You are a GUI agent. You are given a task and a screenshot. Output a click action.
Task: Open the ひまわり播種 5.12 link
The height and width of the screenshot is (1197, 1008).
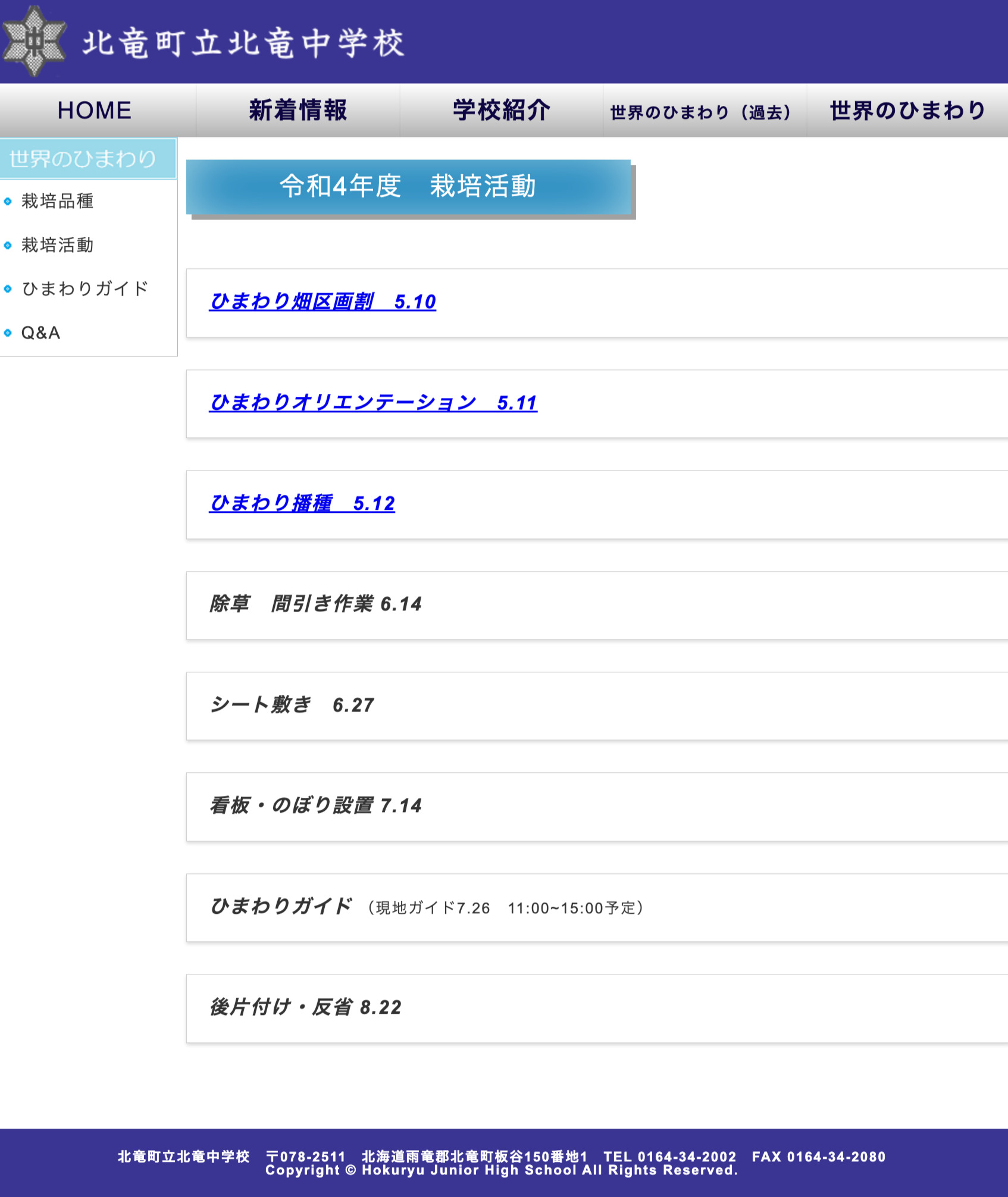point(301,504)
